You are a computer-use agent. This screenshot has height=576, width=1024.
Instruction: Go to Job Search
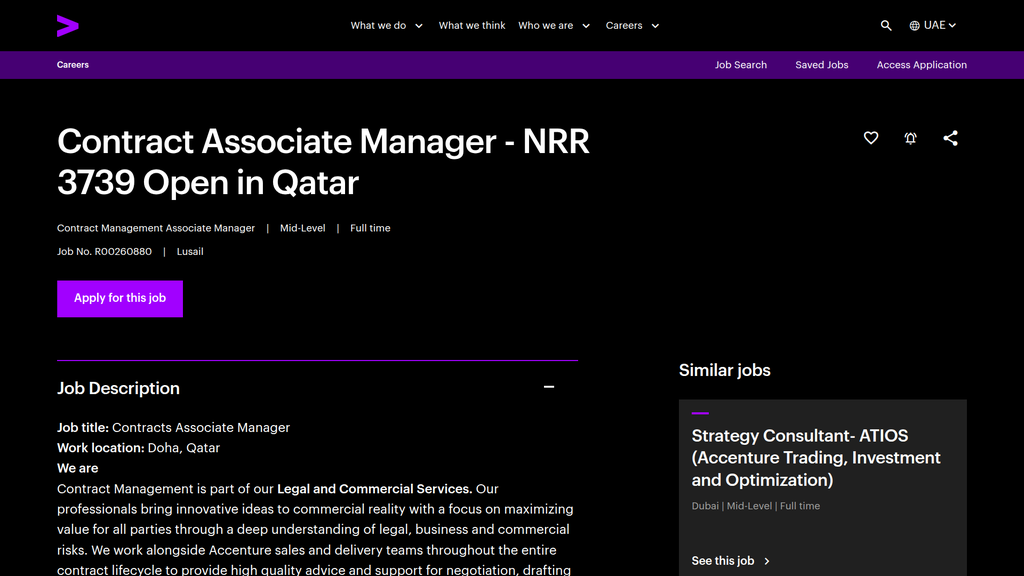pyautogui.click(x=741, y=65)
